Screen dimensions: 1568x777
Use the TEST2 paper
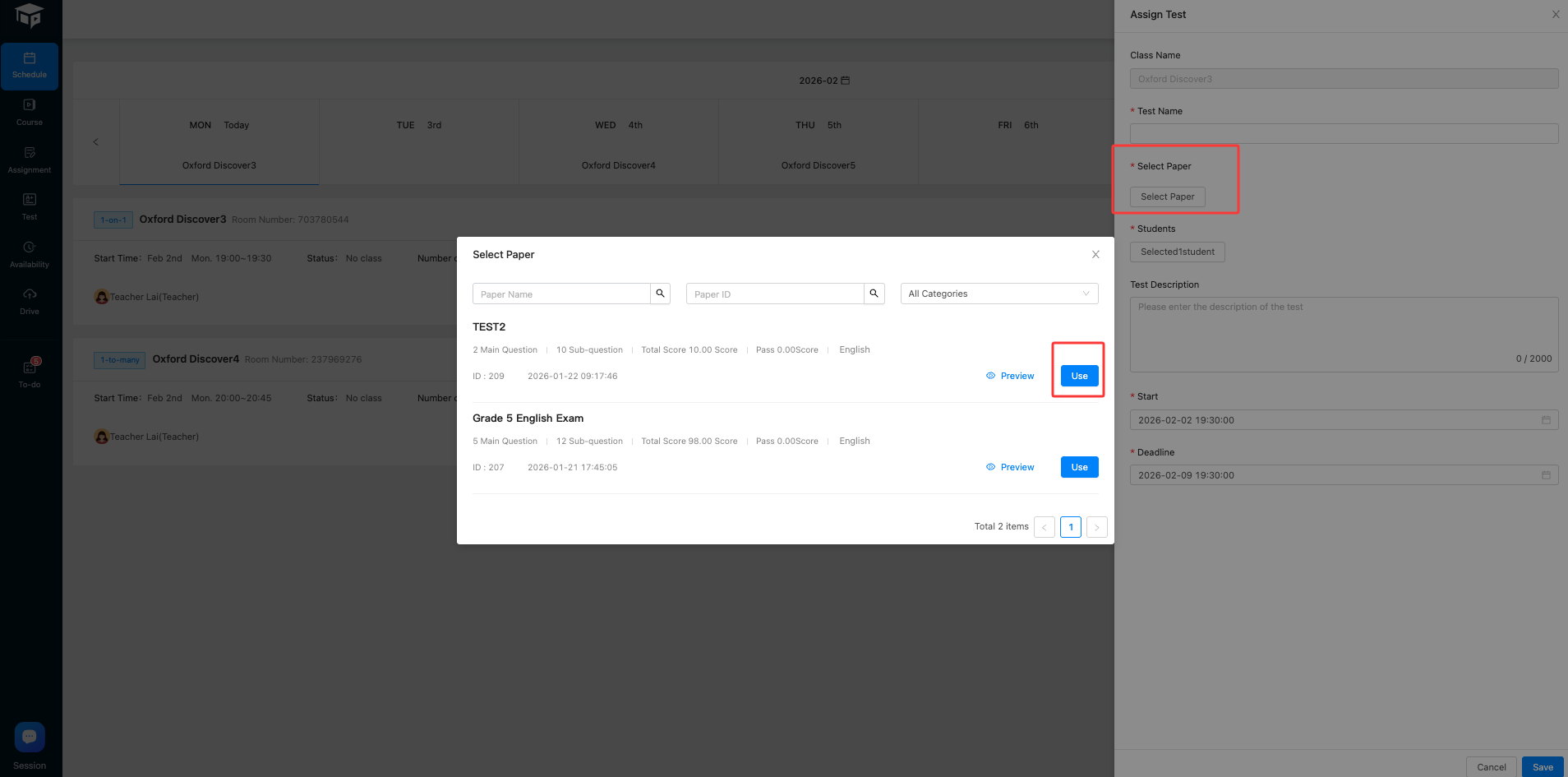tap(1079, 376)
